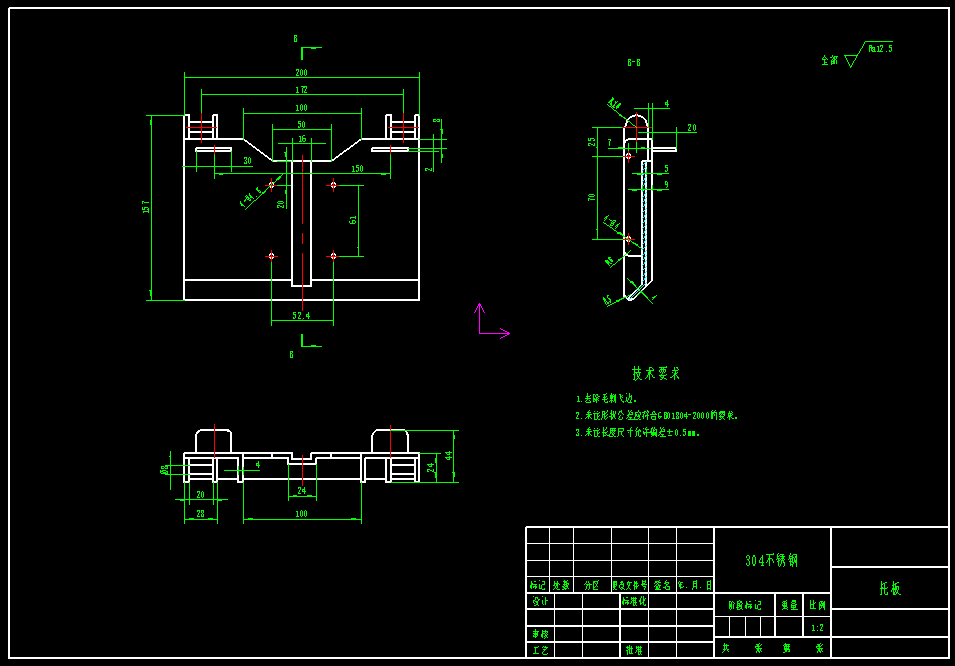Select the '25' dimension in section B-B

pyautogui.click(x=591, y=142)
